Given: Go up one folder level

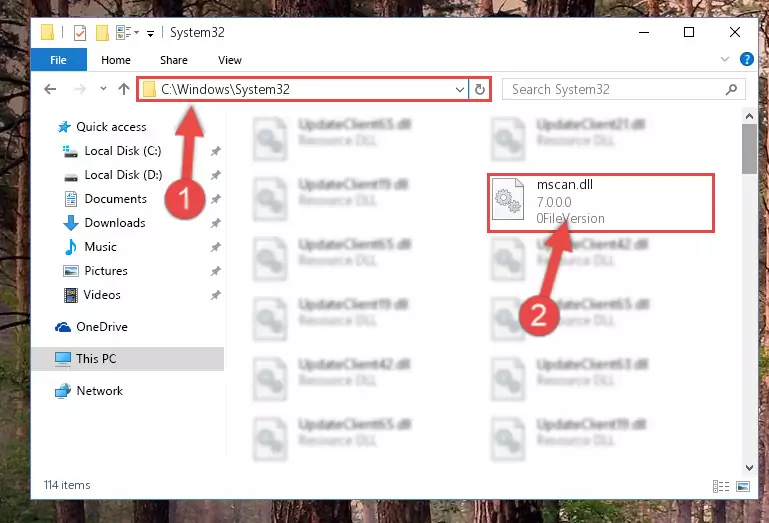Looking at the screenshot, I should (124, 89).
